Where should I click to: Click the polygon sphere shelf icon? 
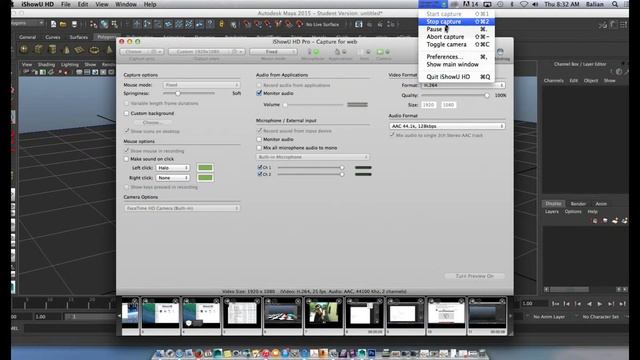[x=24, y=50]
